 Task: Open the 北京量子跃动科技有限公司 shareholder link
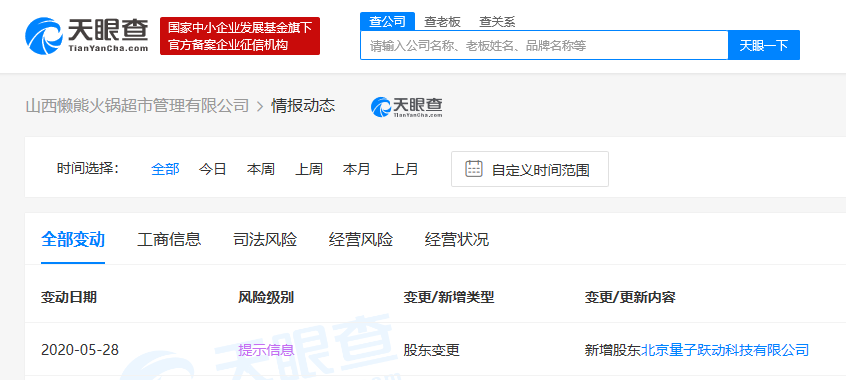(725, 350)
